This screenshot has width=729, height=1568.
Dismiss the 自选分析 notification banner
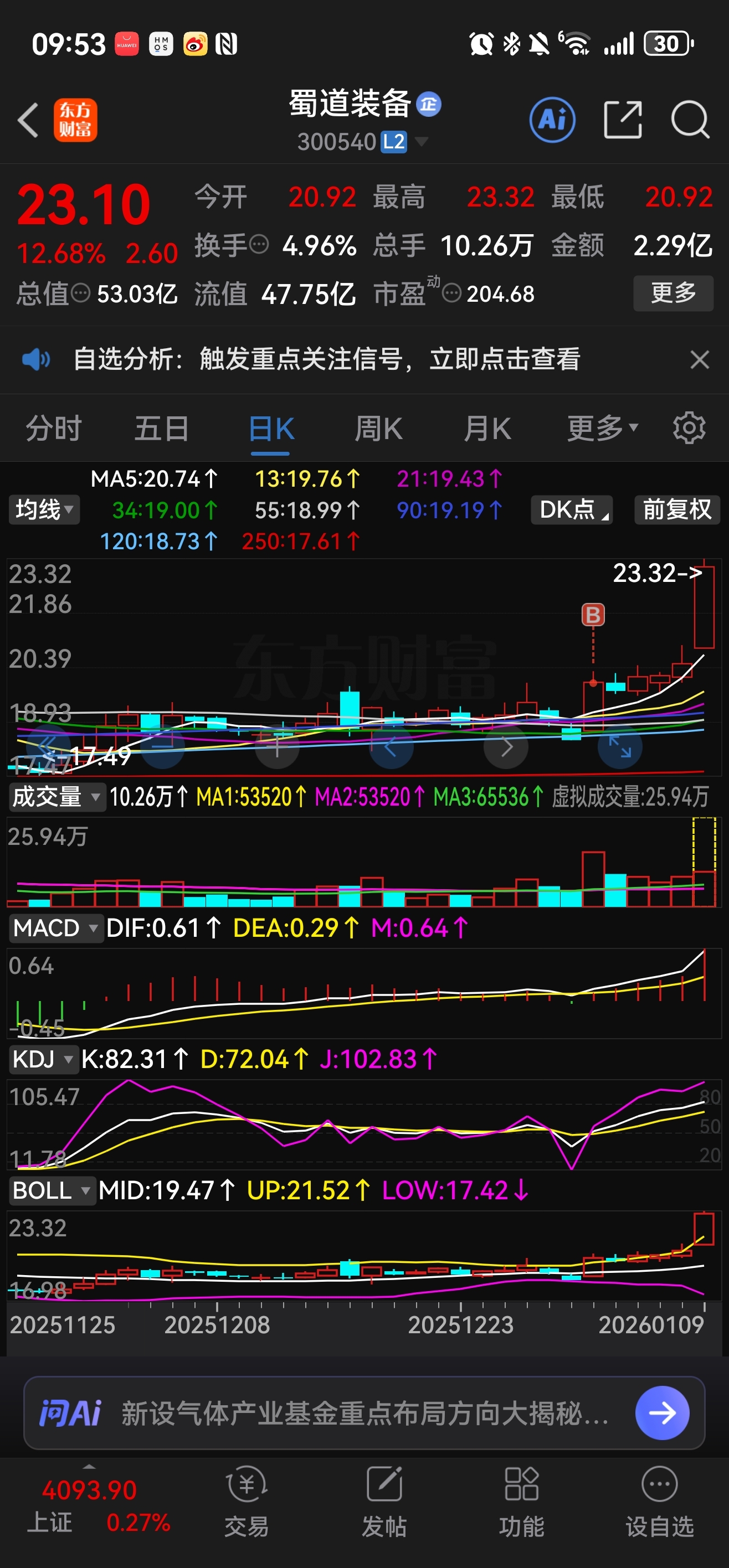(700, 359)
